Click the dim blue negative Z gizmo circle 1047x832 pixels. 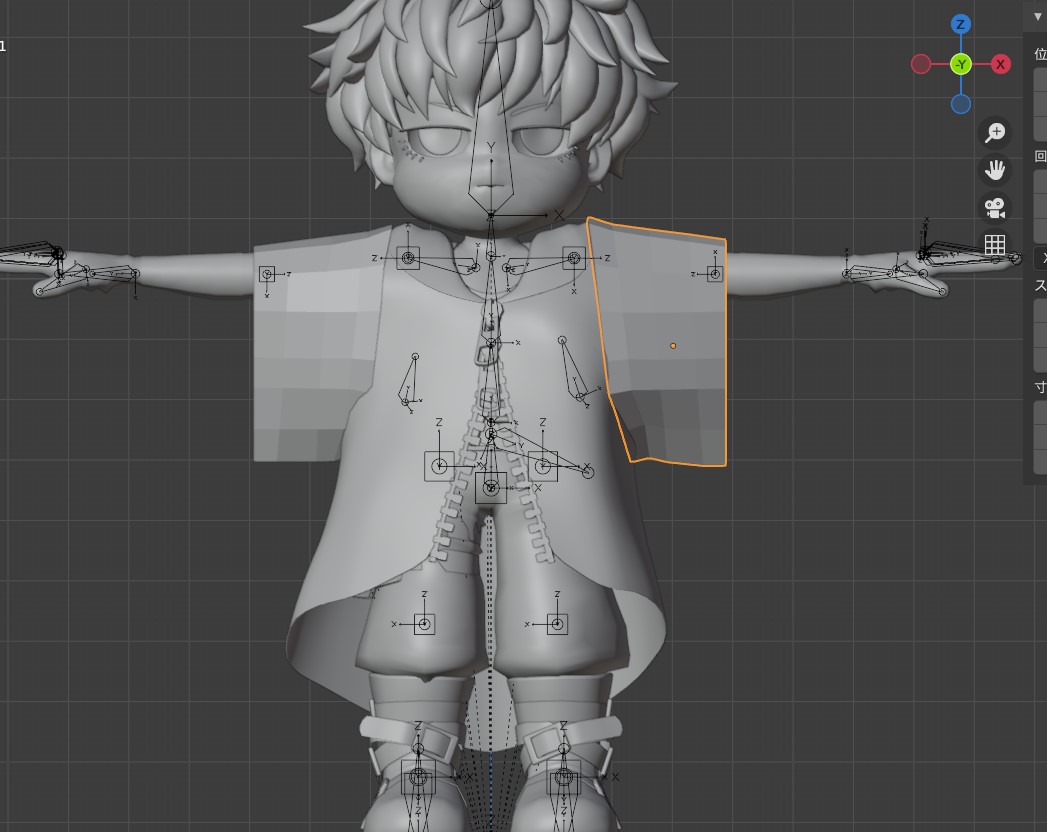pyautogui.click(x=960, y=104)
